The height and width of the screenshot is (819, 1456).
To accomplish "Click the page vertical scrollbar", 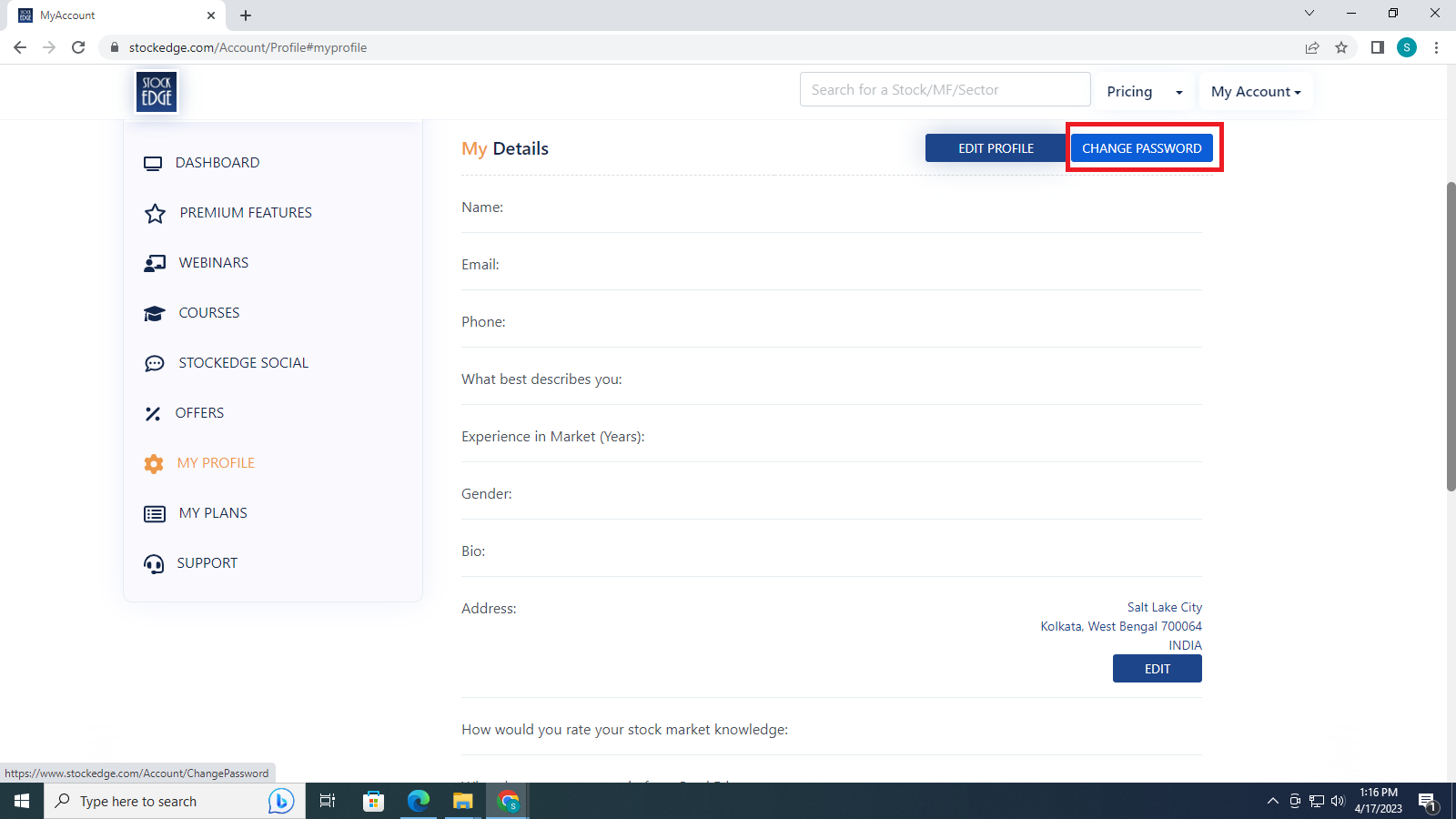I will tap(1451, 337).
